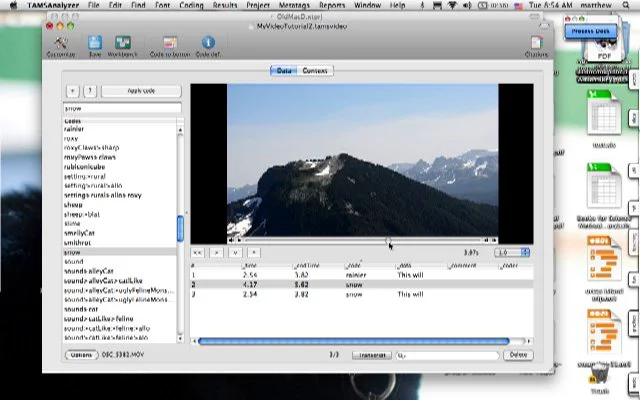Click the << rewind button below the video
Viewport: 640px width, 400px height.
coord(198,253)
